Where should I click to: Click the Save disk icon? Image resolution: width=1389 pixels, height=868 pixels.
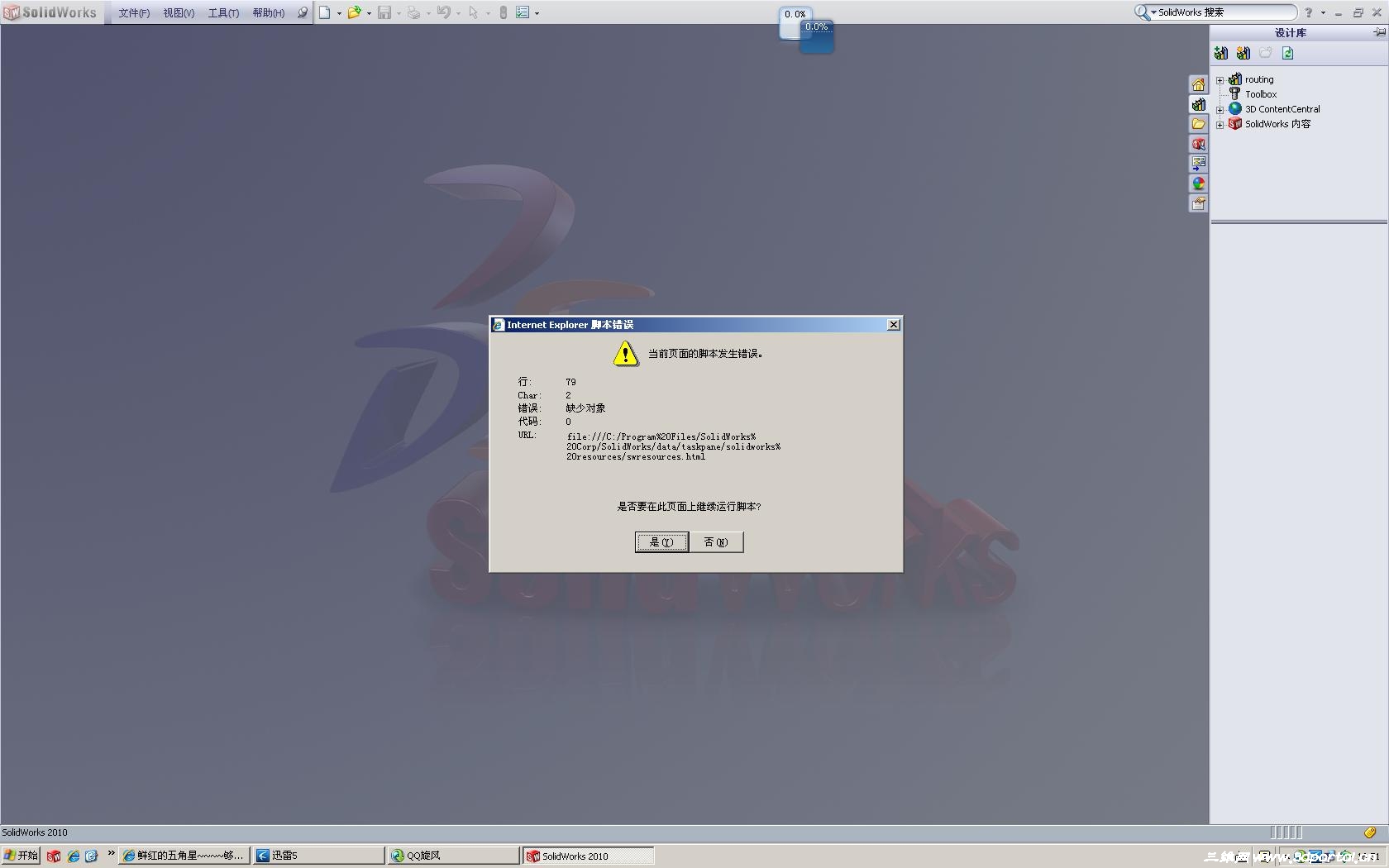384,12
